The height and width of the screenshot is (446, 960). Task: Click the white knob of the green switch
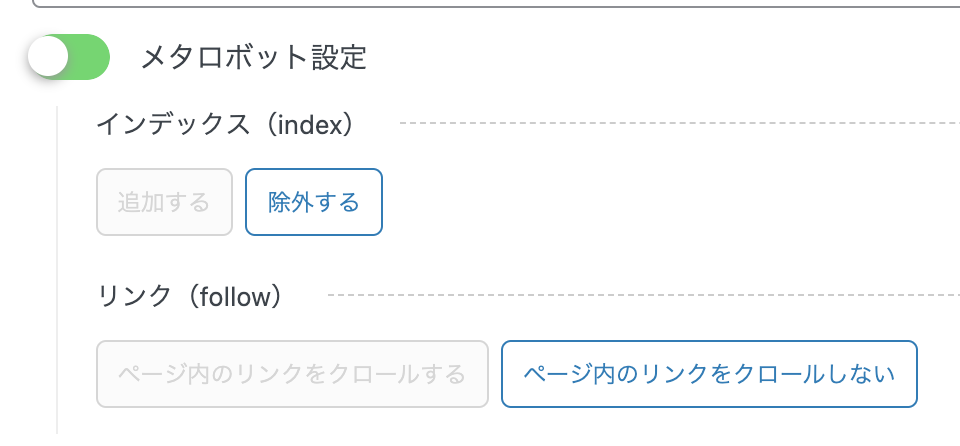point(48,58)
